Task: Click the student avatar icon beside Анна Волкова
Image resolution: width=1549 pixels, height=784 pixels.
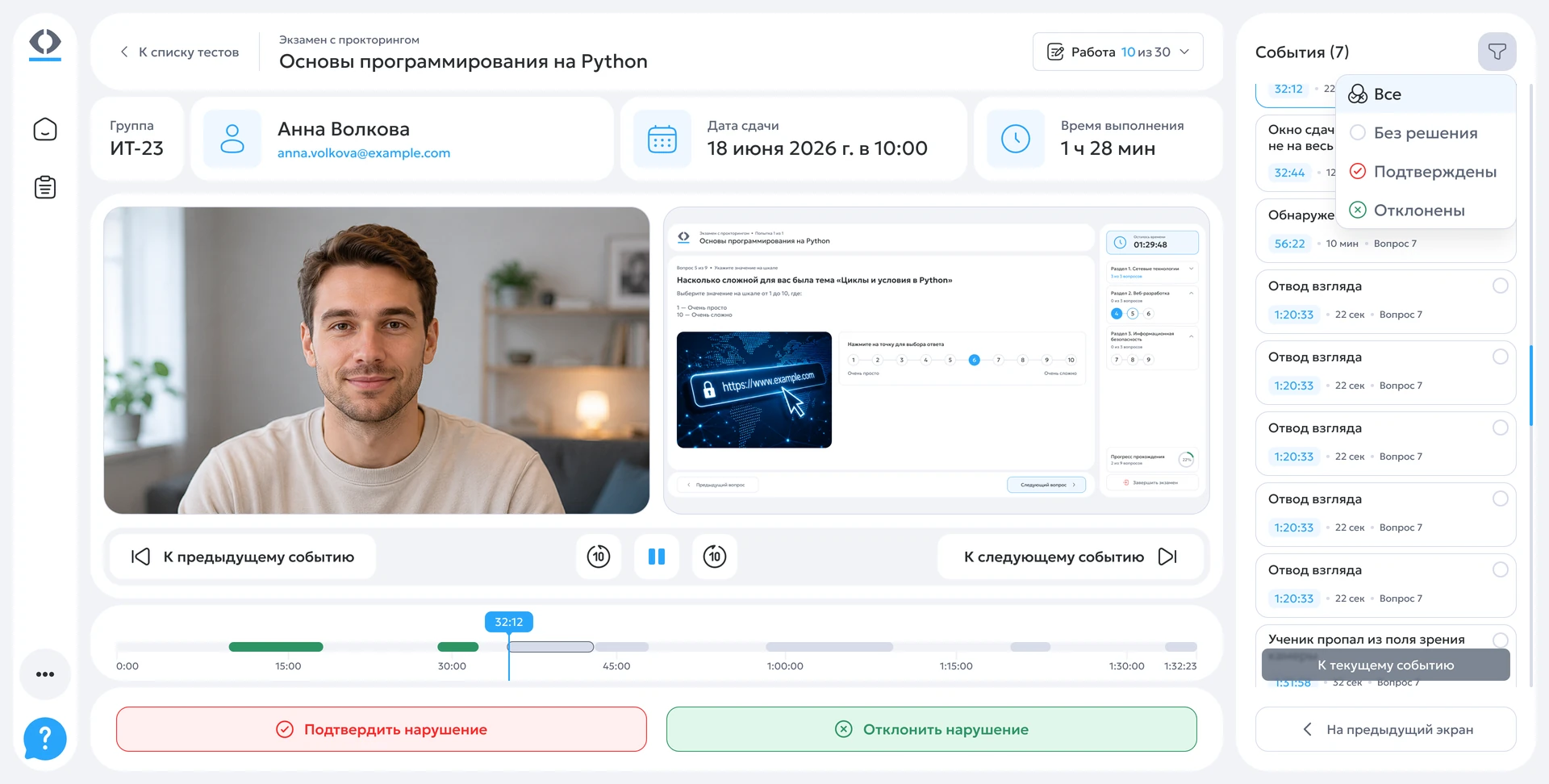Action: coord(232,139)
